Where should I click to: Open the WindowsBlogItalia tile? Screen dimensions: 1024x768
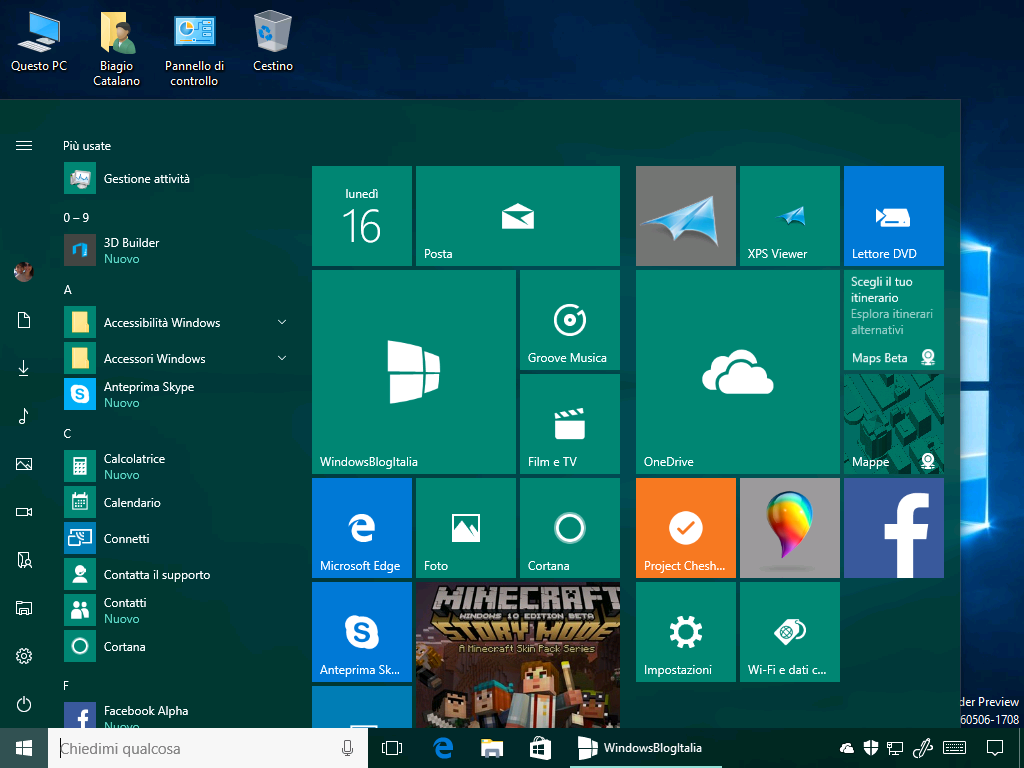tap(414, 372)
